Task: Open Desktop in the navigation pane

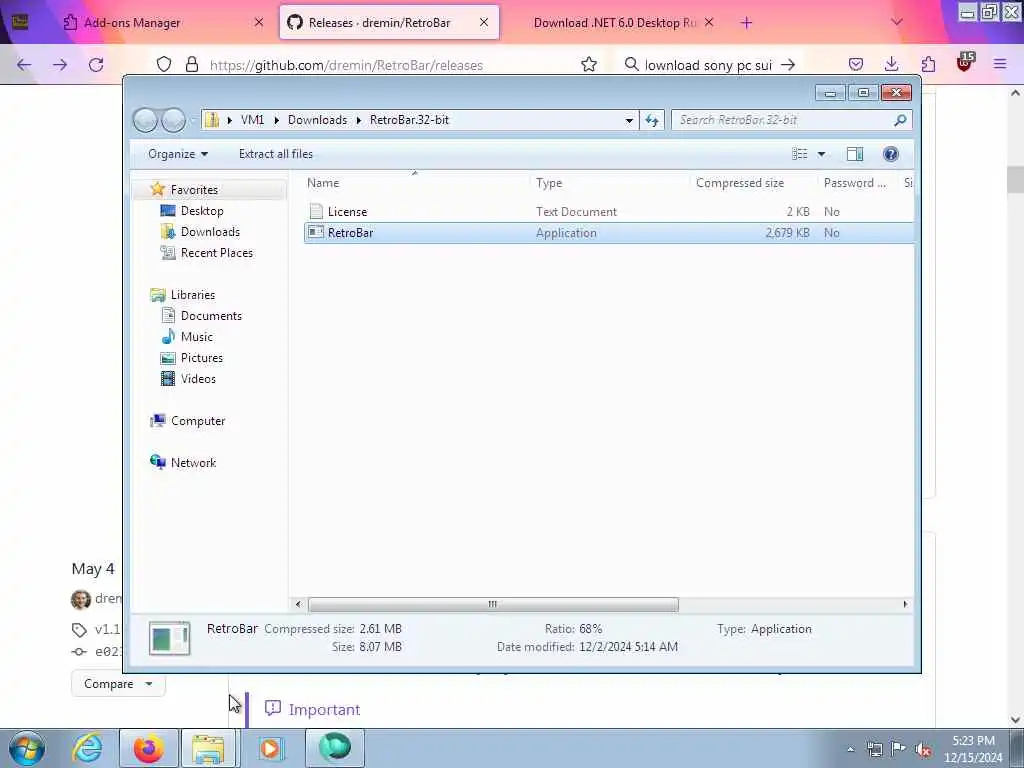Action: [202, 211]
